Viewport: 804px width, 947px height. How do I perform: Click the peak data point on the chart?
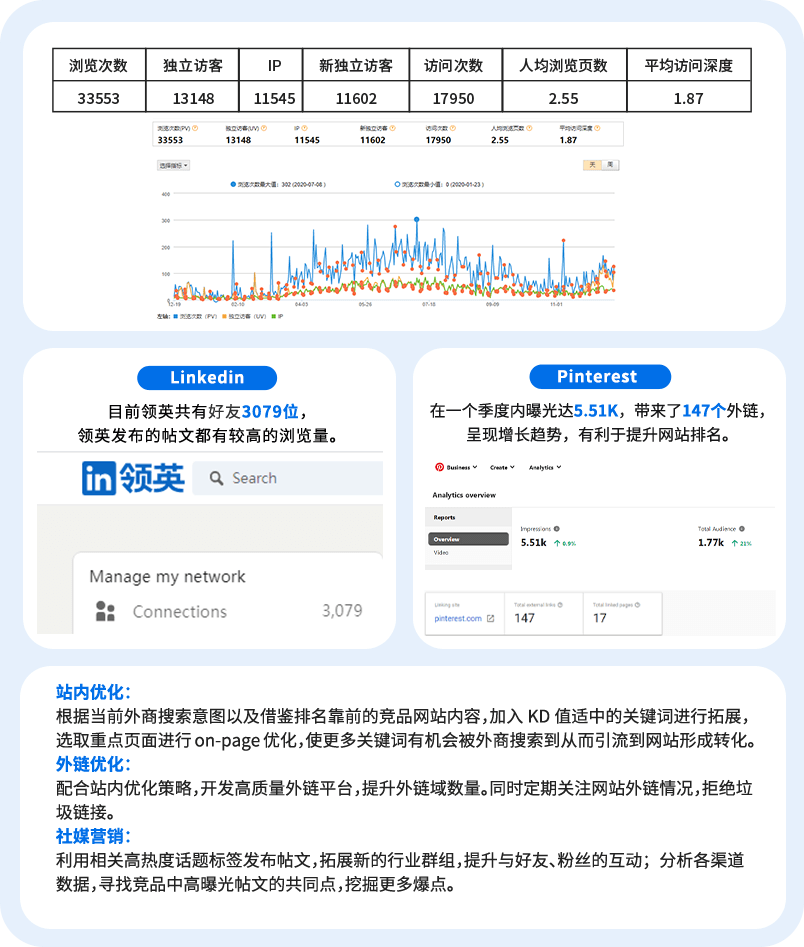(416, 219)
